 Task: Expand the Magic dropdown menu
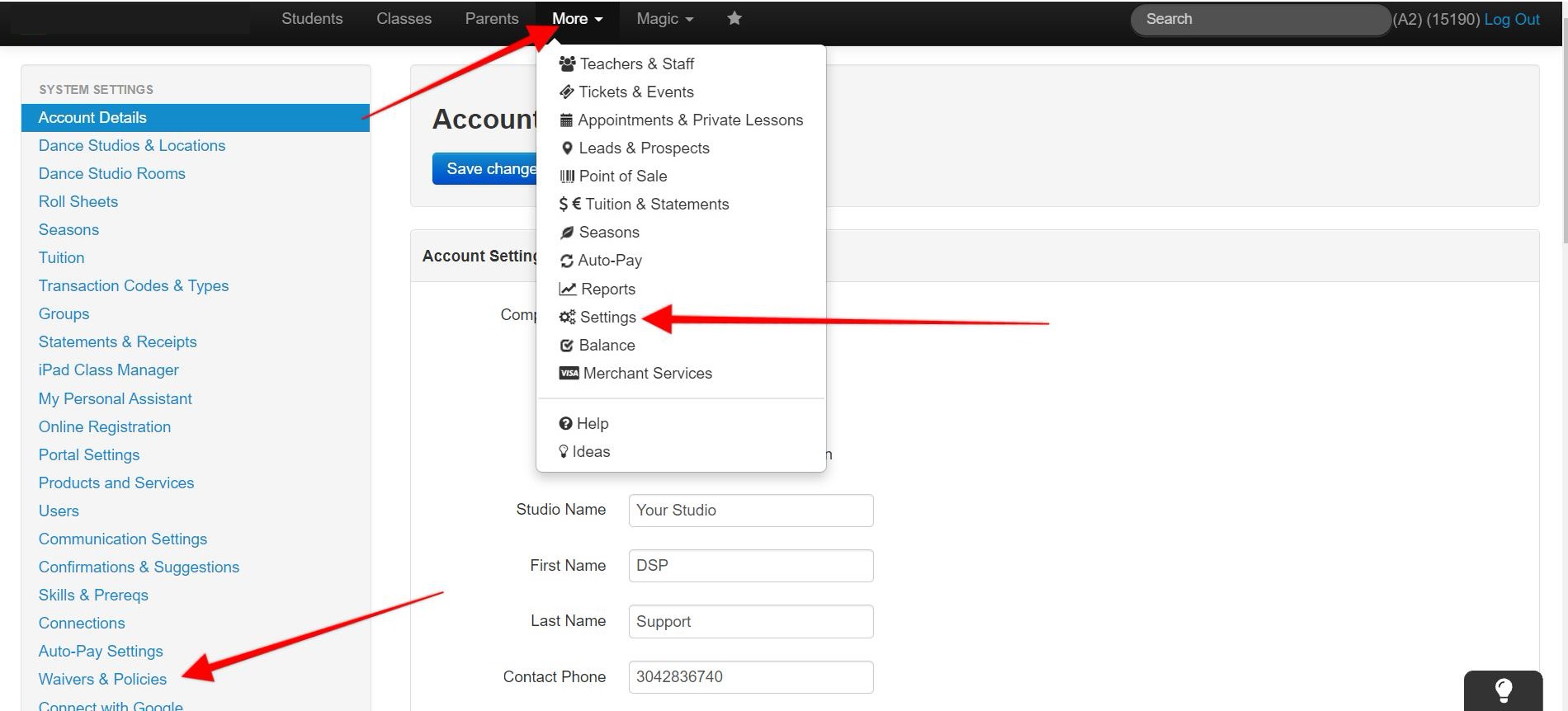point(664,19)
